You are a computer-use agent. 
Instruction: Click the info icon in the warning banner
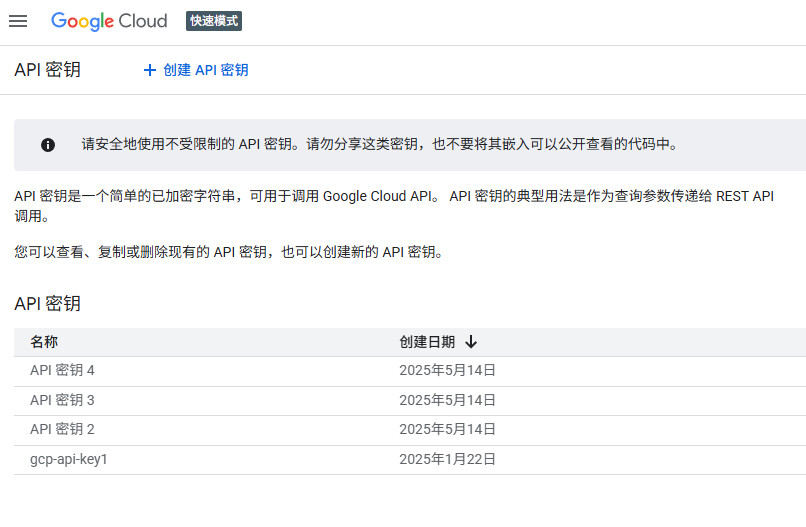click(x=48, y=145)
